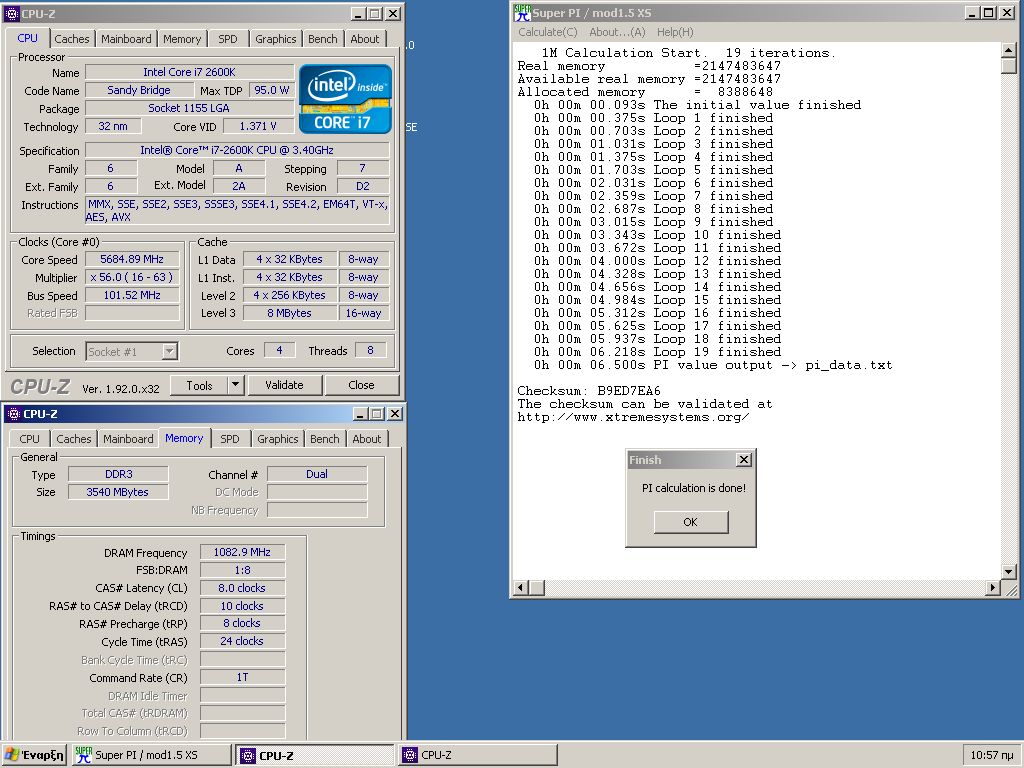Screen dimensions: 1024x768
Task: Select the second CPU-Z taskbar item
Action: 478,755
